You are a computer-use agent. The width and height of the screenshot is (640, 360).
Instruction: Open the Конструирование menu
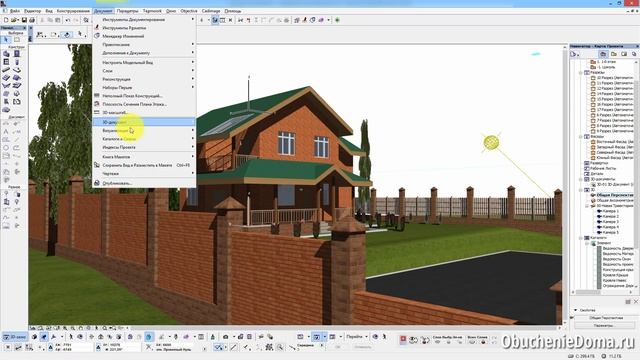click(x=73, y=11)
